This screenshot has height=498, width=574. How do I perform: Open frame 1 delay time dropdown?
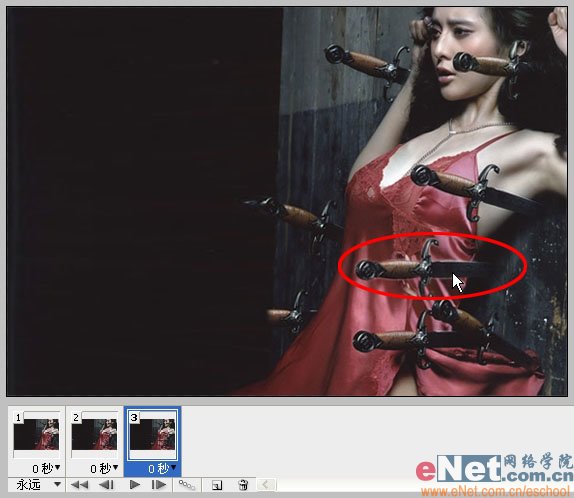46,468
